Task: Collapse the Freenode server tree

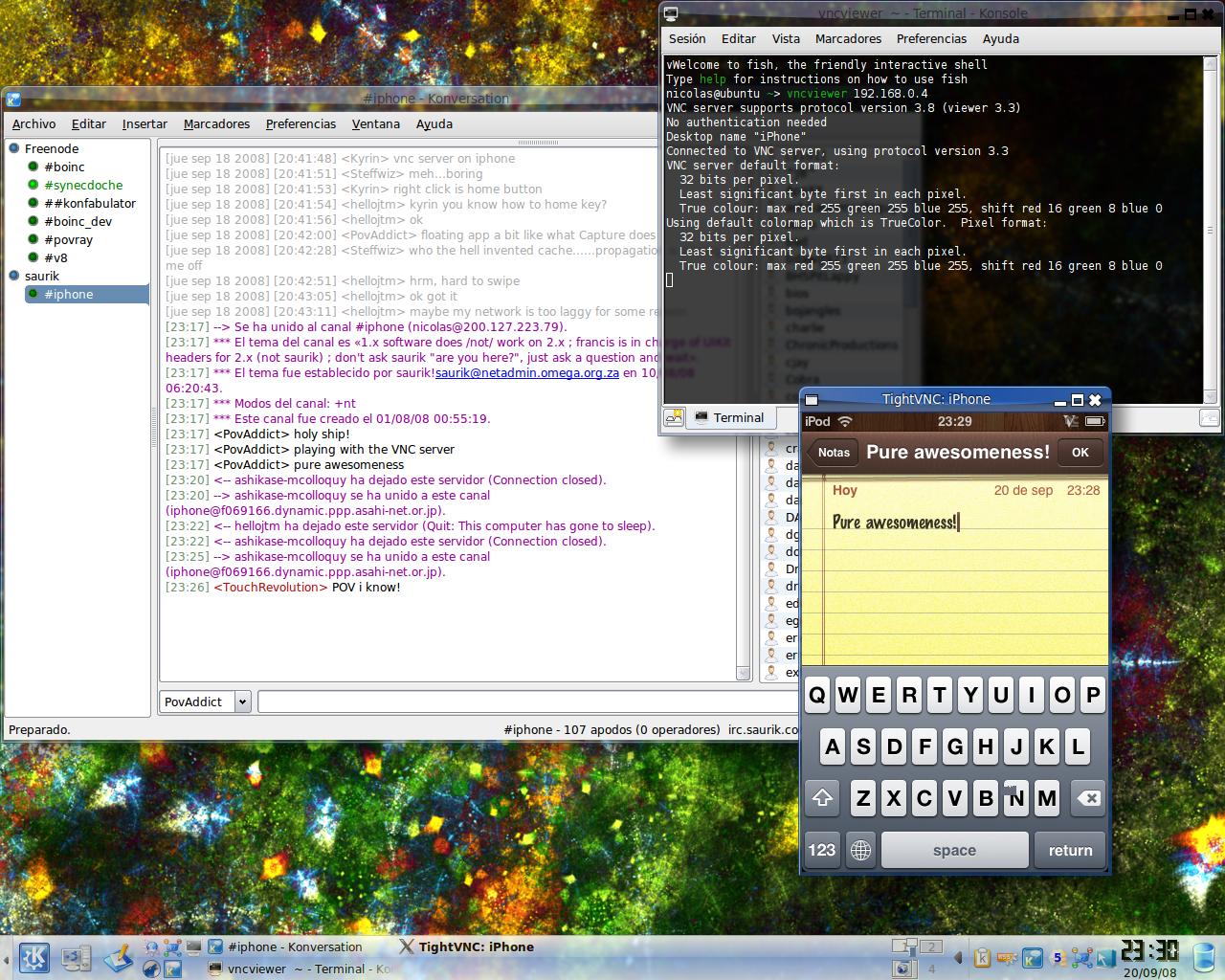Action: coord(14,148)
